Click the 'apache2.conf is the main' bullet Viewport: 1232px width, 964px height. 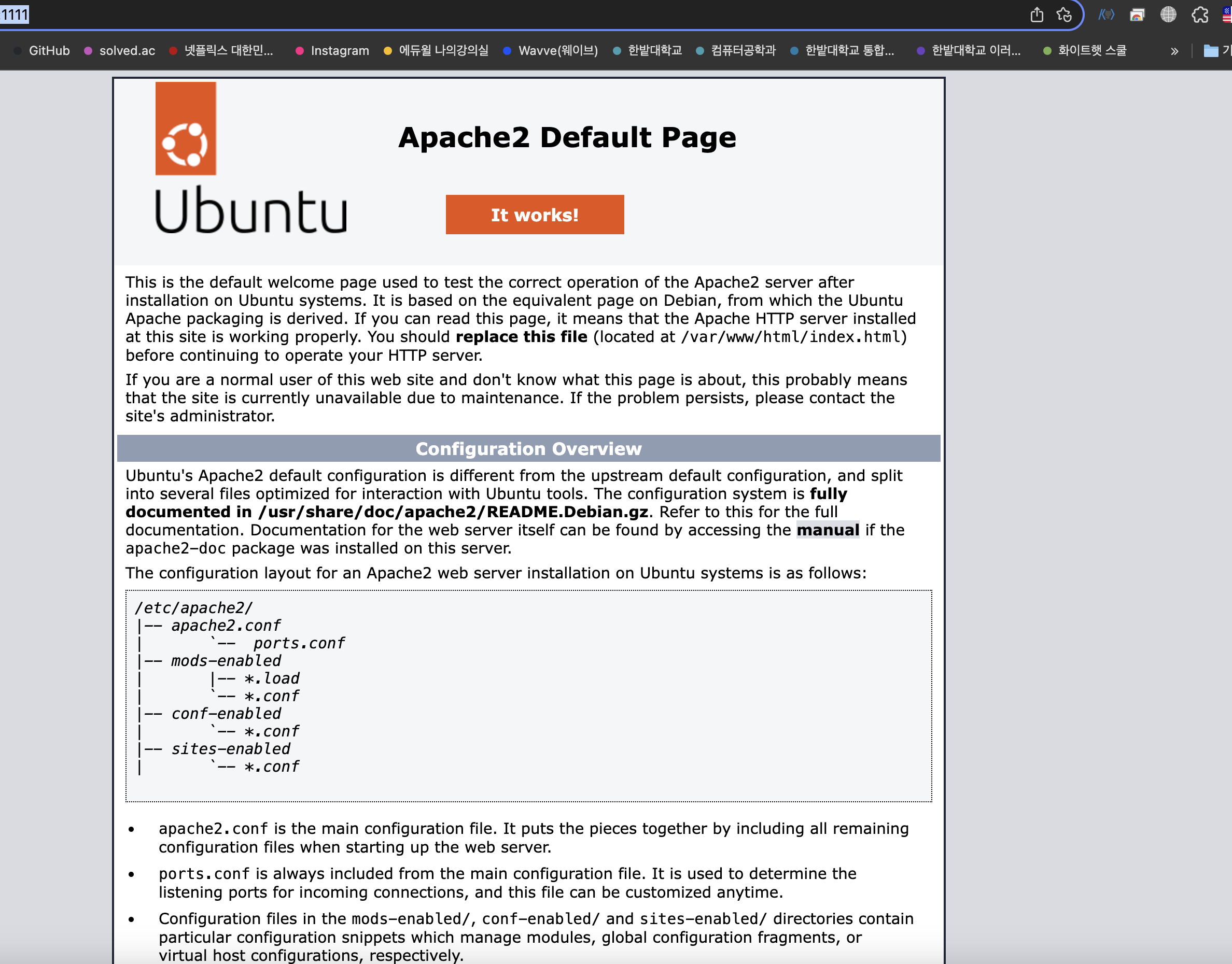tap(534, 838)
